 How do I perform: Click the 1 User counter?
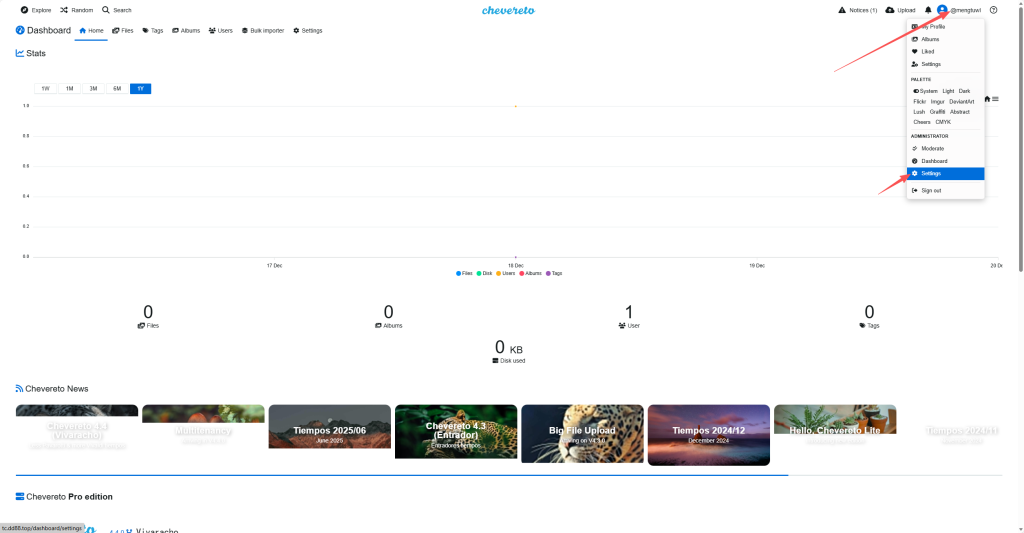[x=629, y=316]
